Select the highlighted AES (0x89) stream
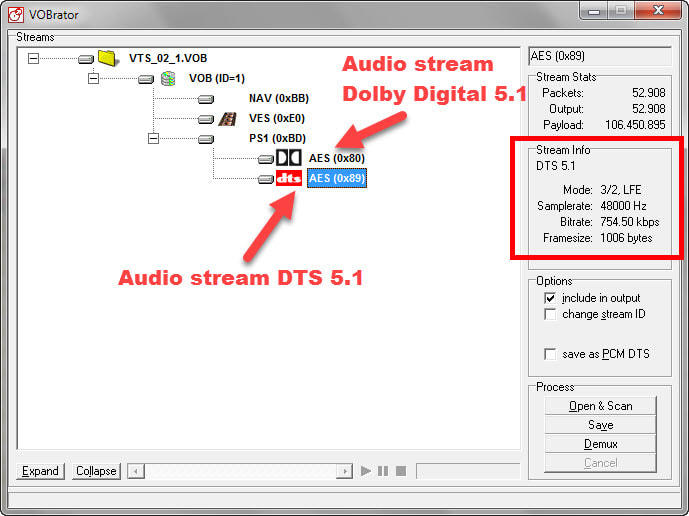689x516 pixels. pos(337,178)
